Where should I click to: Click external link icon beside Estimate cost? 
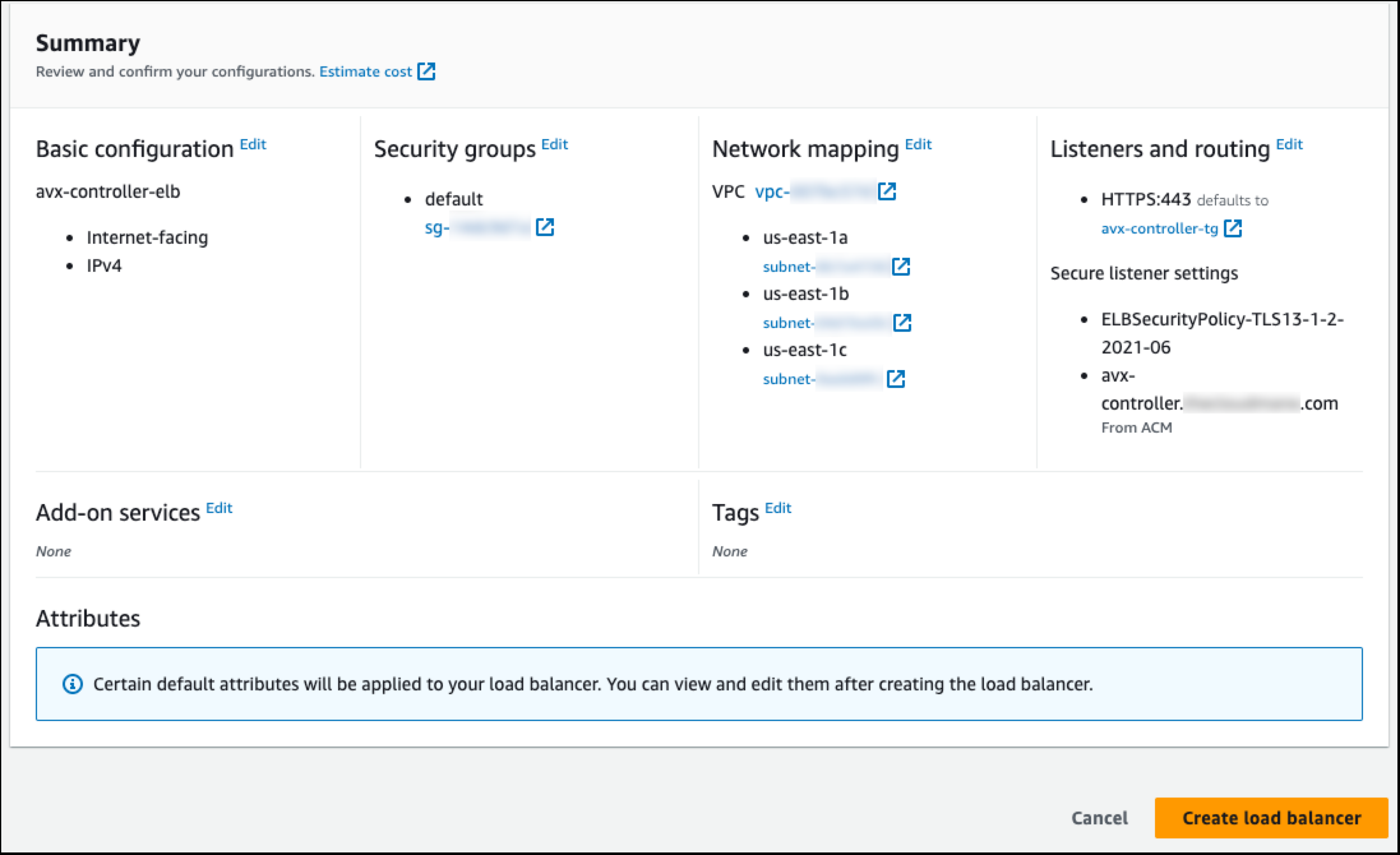pos(426,71)
